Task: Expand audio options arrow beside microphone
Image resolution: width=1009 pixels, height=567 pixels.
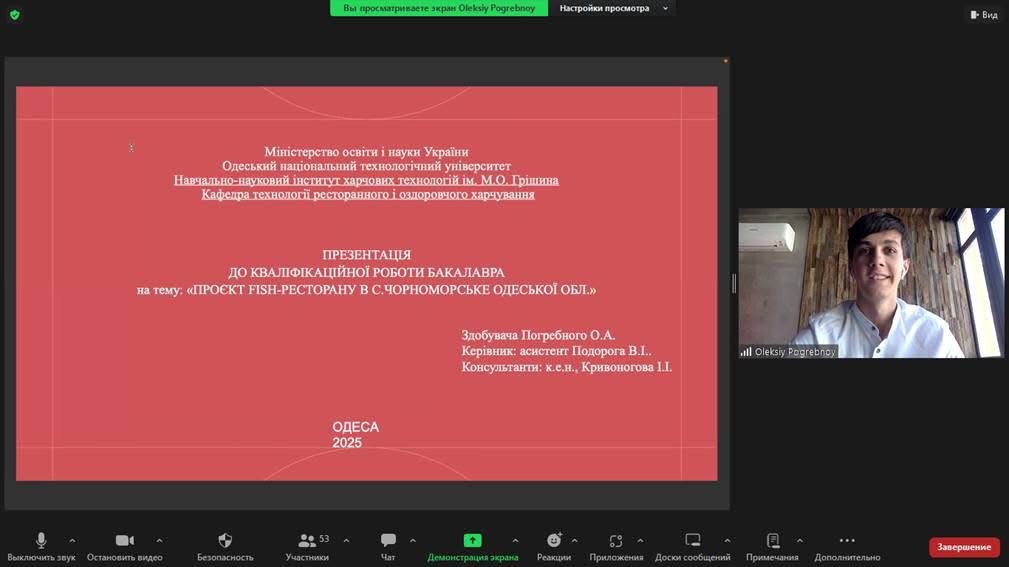Action: 72,541
